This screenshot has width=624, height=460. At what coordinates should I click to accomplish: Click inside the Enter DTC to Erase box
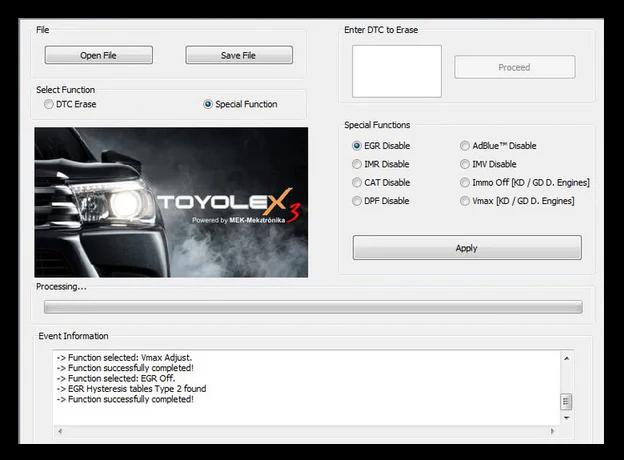click(x=397, y=71)
